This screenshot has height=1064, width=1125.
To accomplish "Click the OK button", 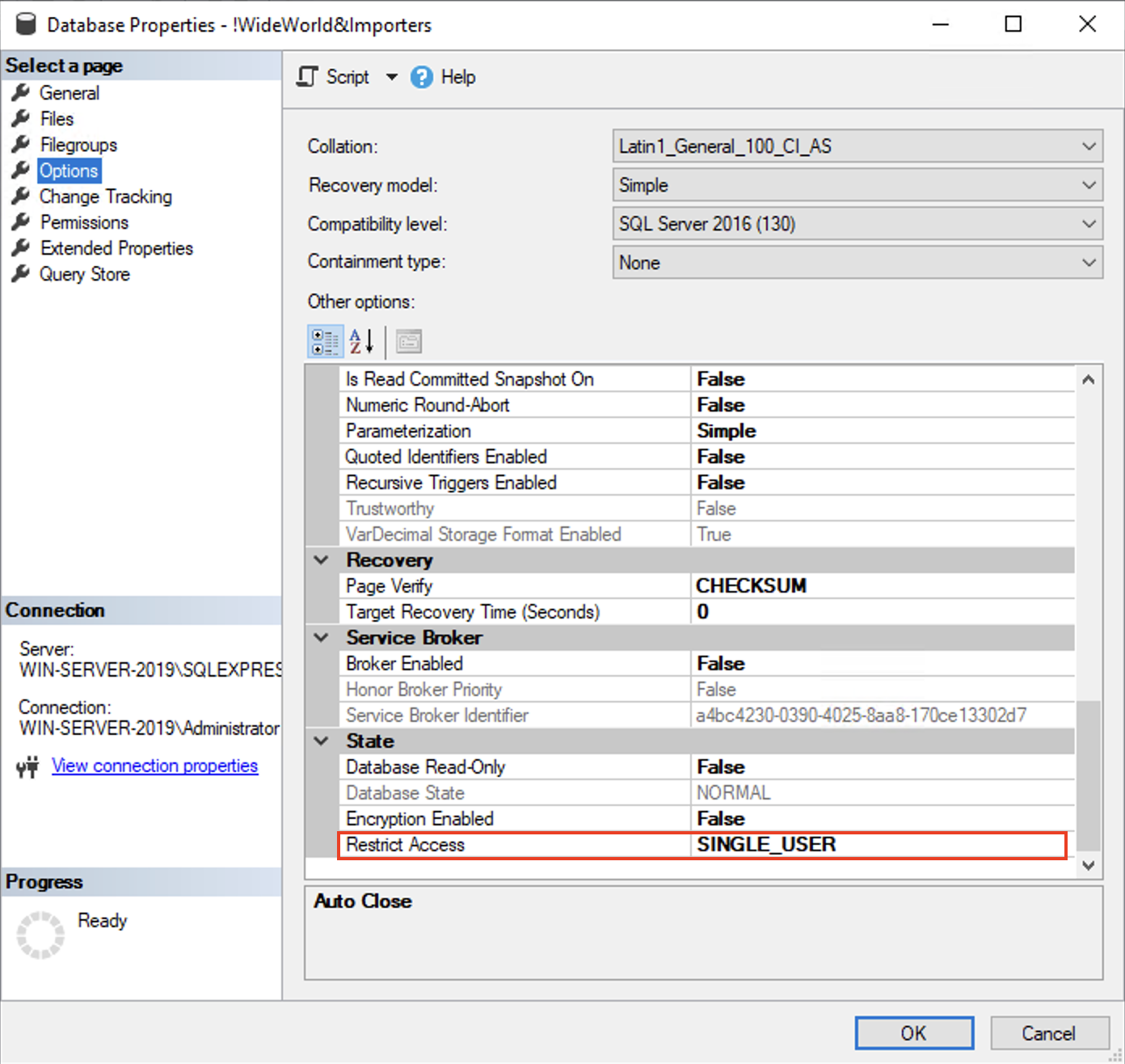I will [x=914, y=1033].
